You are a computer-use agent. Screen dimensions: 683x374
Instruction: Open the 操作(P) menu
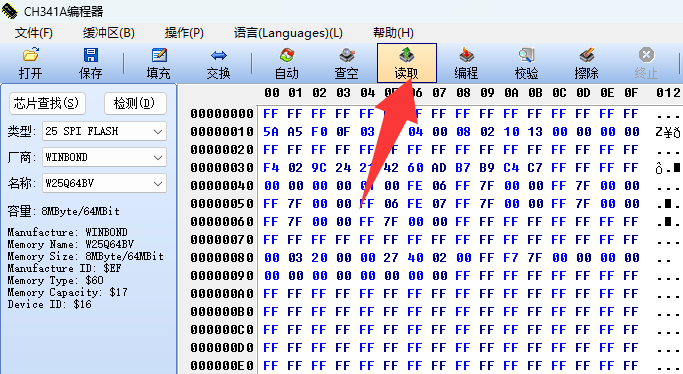(184, 33)
